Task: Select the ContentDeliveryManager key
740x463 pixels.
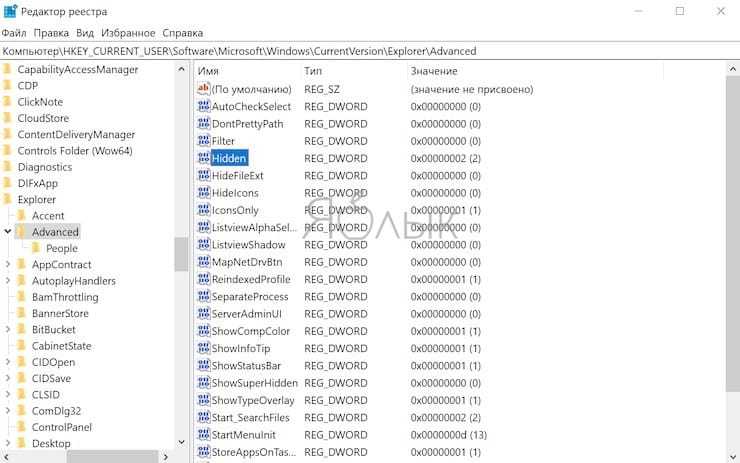Action: [x=76, y=135]
